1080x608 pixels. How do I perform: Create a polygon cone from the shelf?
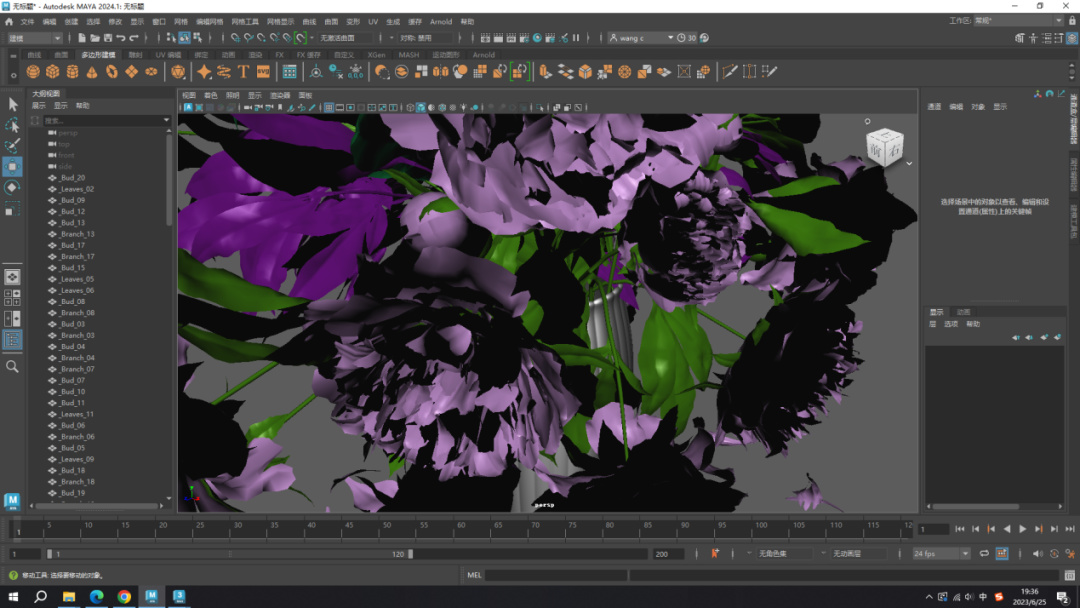[93, 72]
